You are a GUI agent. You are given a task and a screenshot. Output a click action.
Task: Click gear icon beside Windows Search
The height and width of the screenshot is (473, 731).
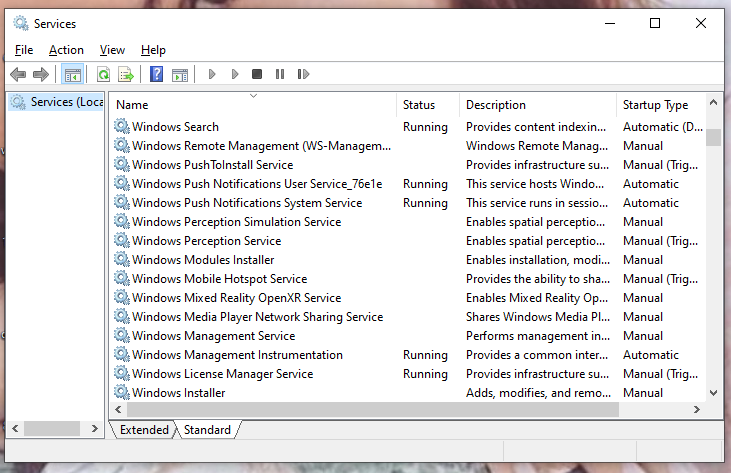coord(122,126)
